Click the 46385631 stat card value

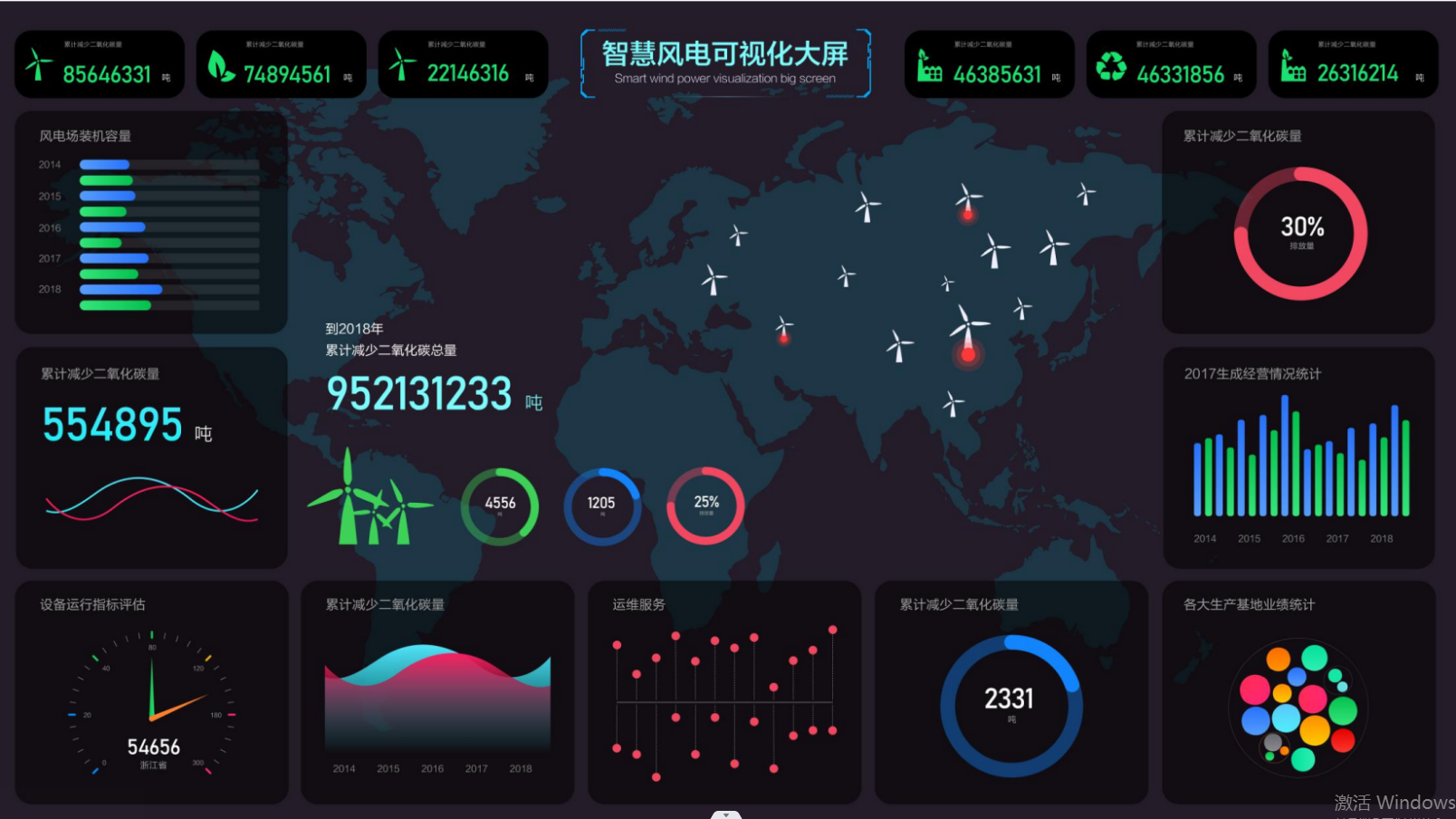tap(998, 74)
